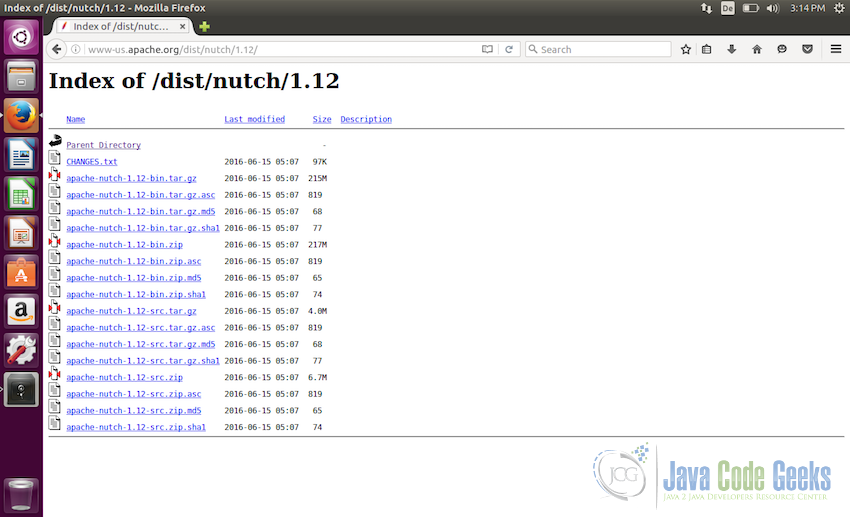Sort the listing by Name column
This screenshot has width=850, height=517.
click(x=75, y=119)
